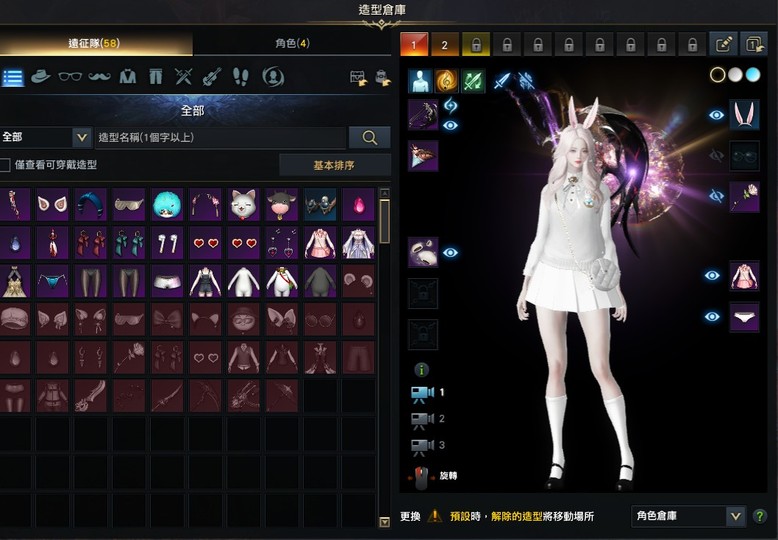Select the orange flame skill icon
Viewport: 778px width, 540px height.
(447, 81)
